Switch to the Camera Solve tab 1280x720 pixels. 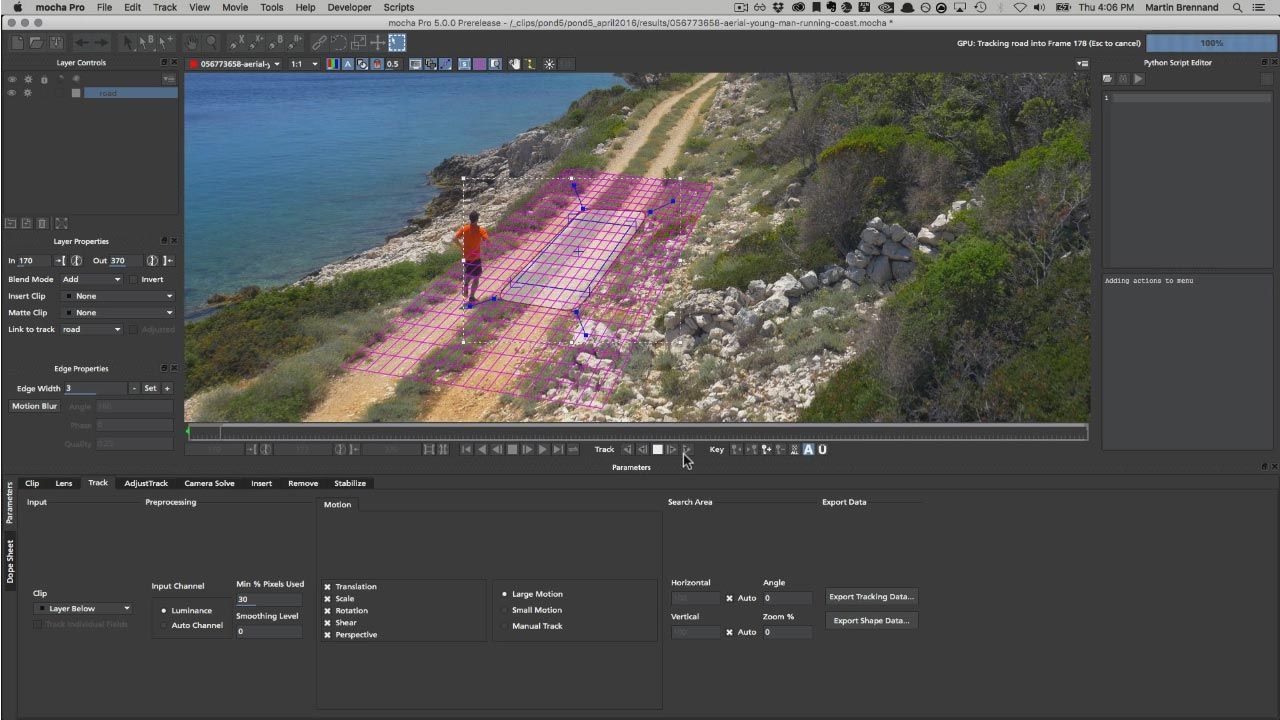[x=209, y=483]
